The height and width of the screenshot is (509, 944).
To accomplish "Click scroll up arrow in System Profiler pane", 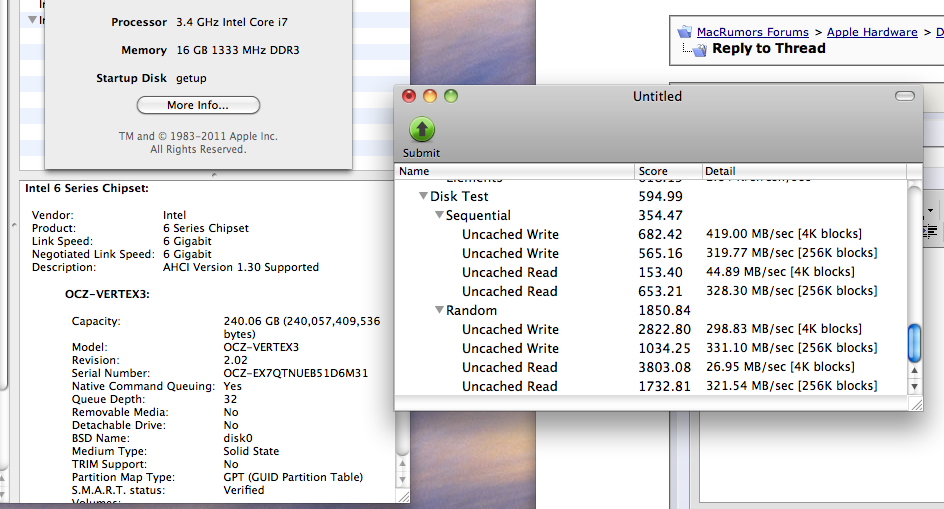I will point(402,464).
